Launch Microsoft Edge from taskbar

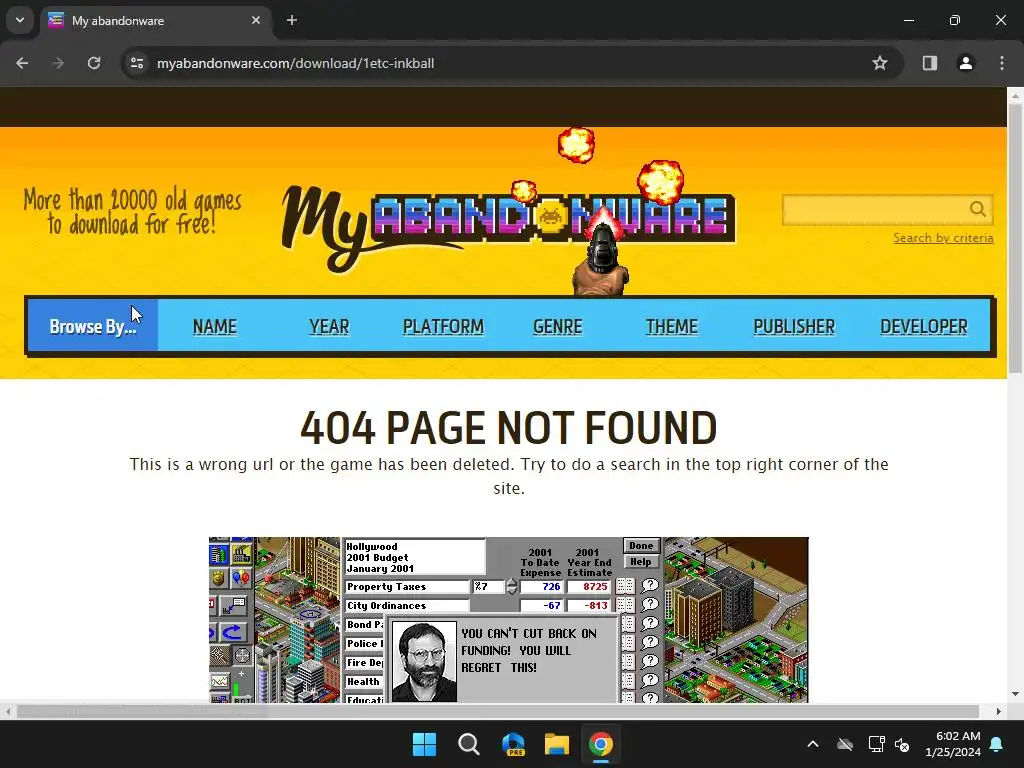click(x=513, y=744)
